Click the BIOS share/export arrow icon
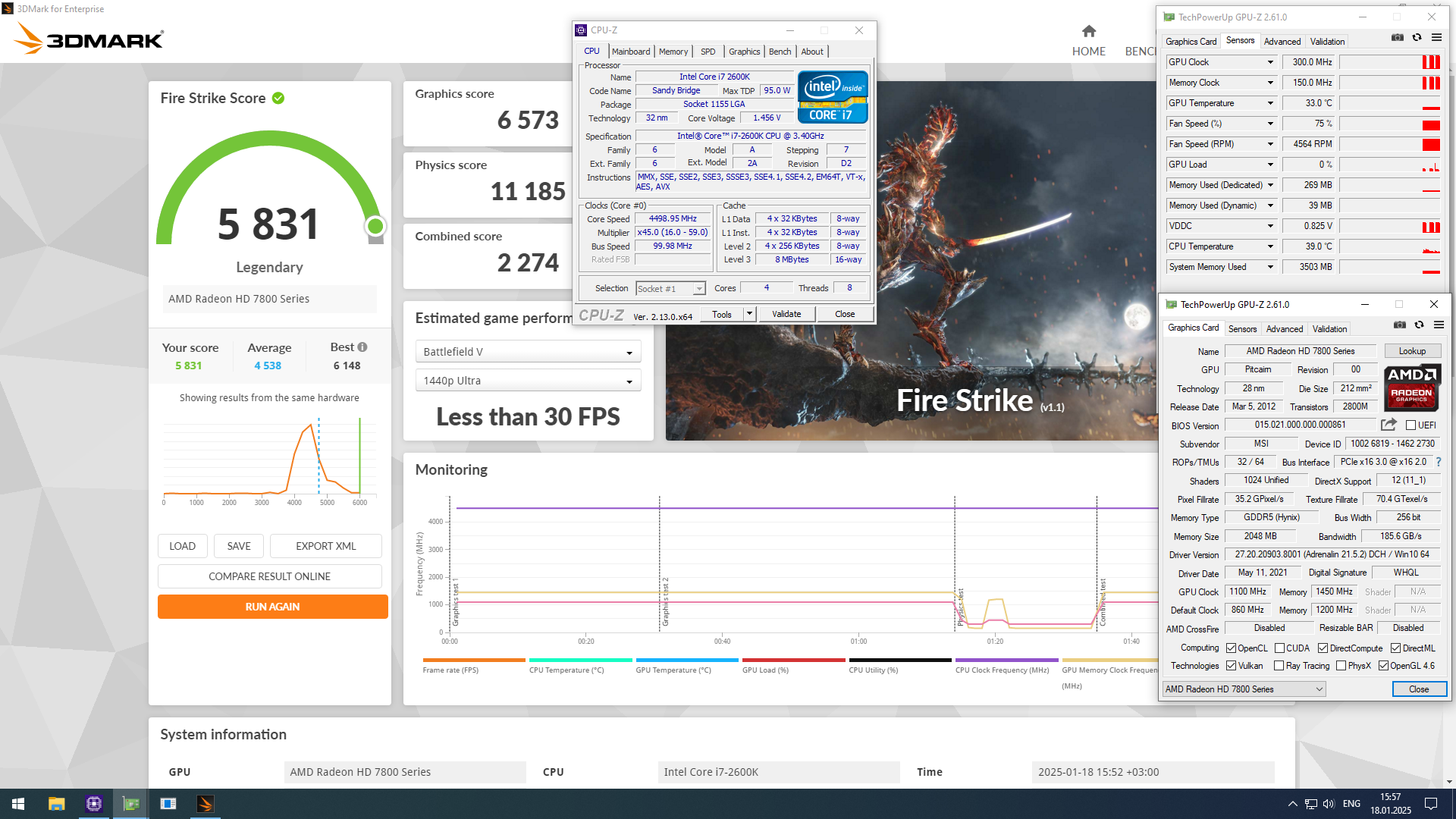 click(x=1389, y=425)
